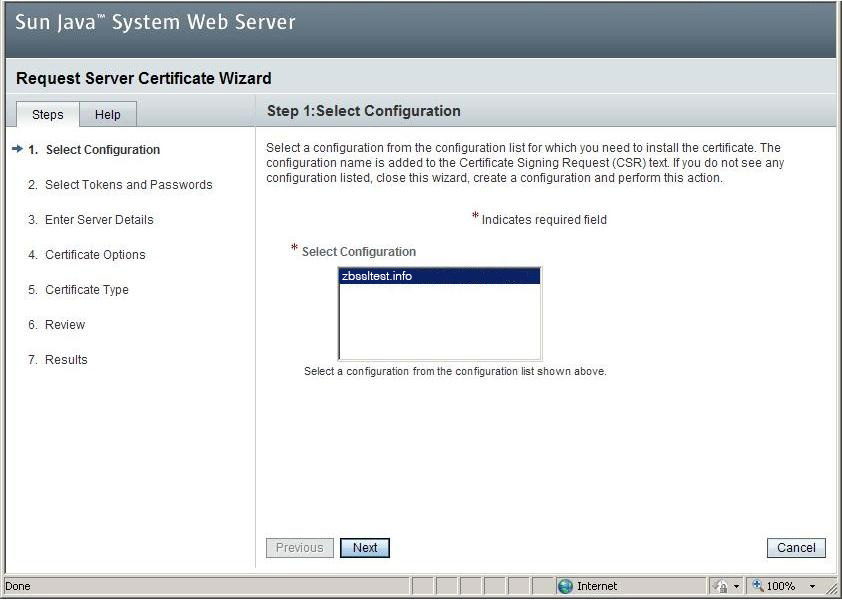Cancel the certificate wizard
This screenshot has width=842, height=600.
coord(796,548)
